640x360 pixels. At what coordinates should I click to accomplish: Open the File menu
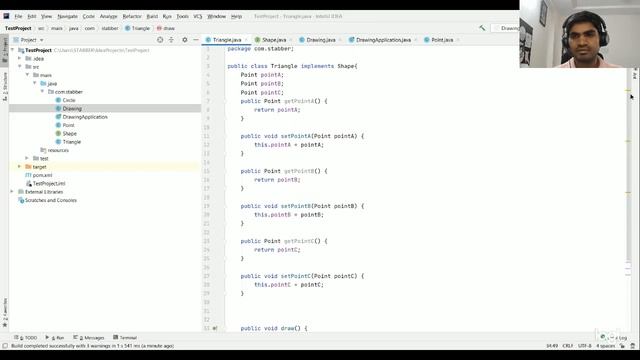point(18,16)
